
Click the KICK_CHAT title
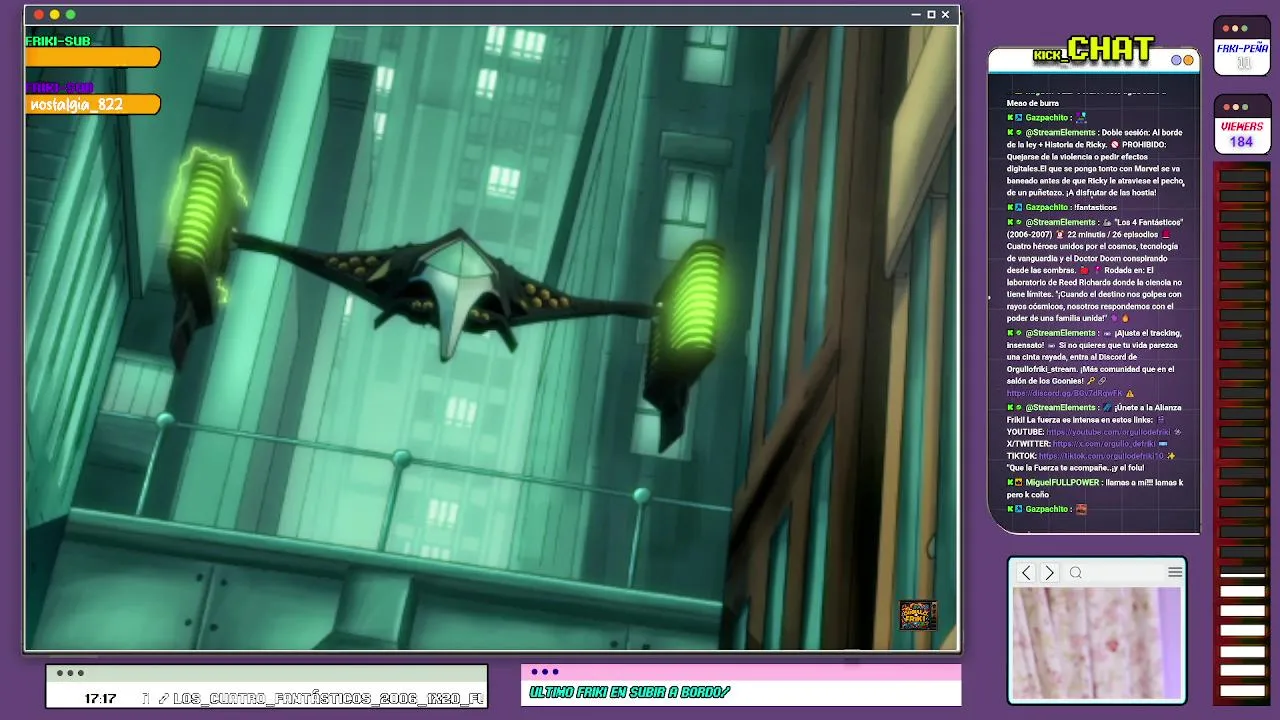[x=1094, y=49]
